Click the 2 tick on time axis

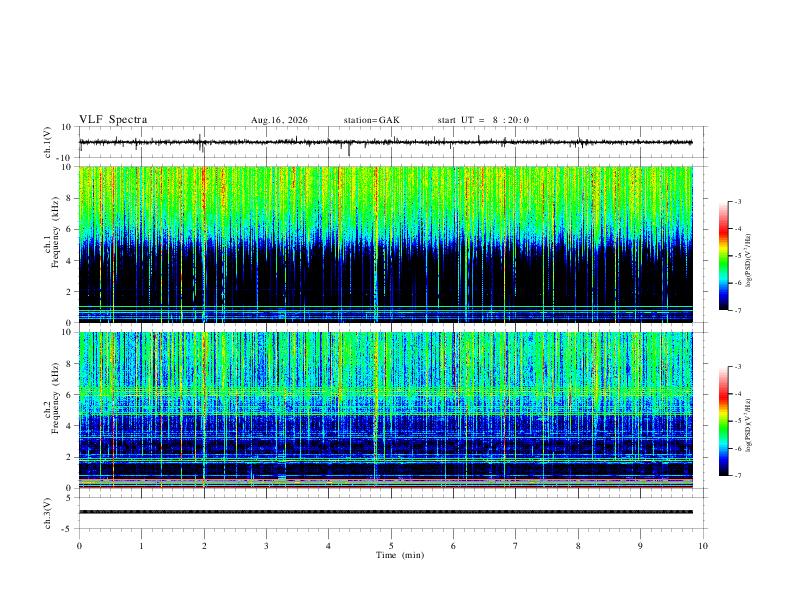click(x=204, y=546)
